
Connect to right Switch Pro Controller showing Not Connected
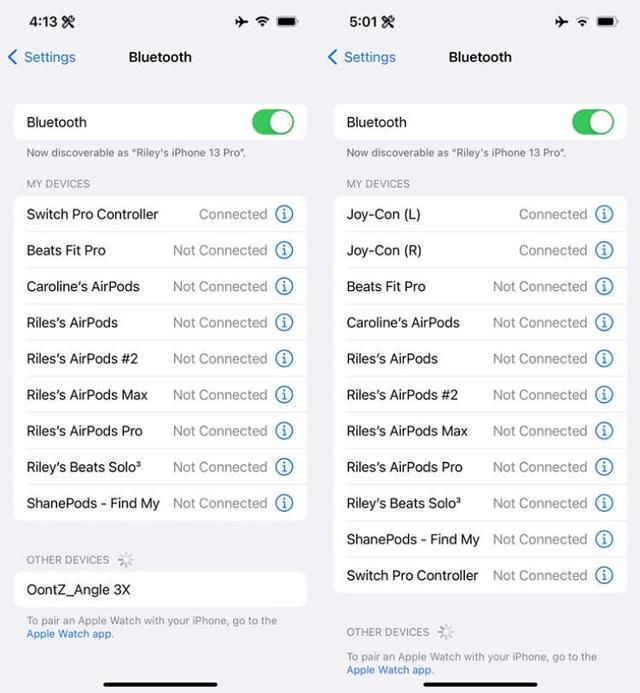point(480,575)
